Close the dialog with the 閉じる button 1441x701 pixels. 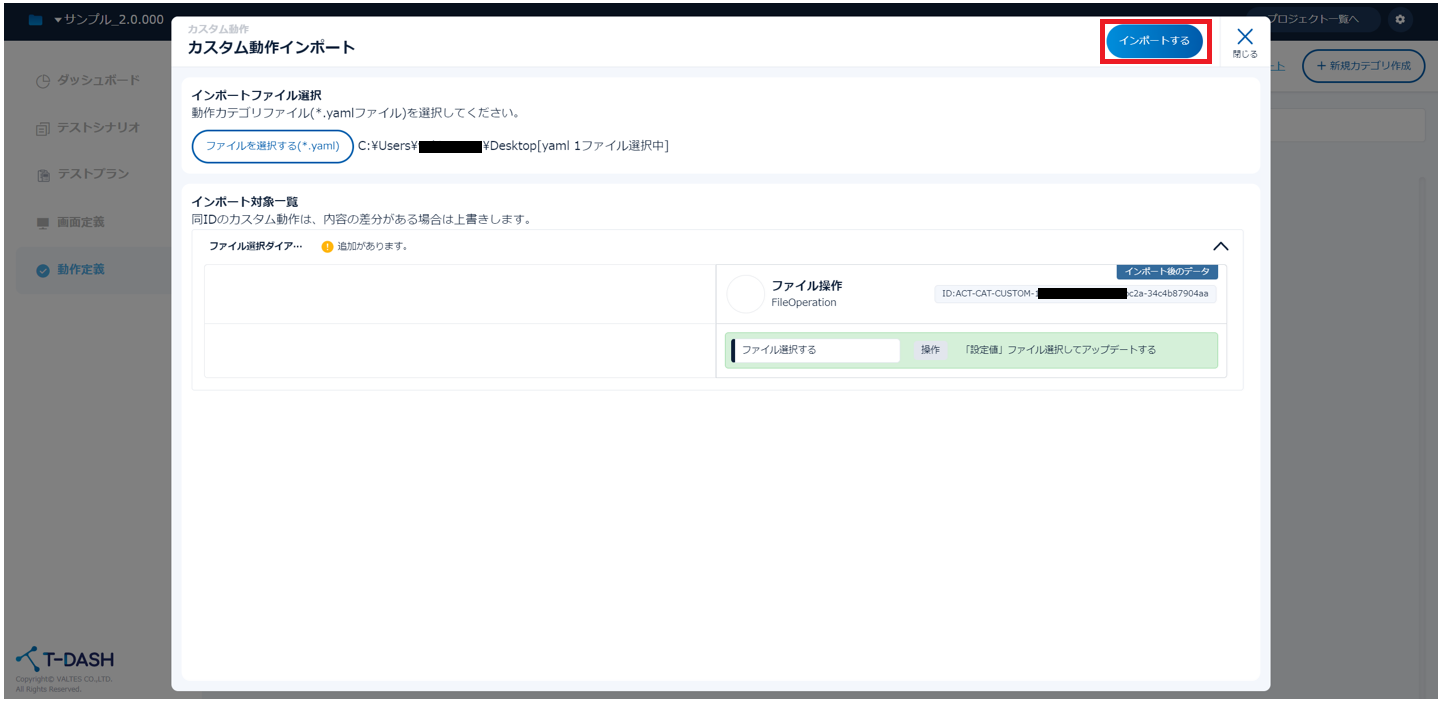[x=1245, y=42]
